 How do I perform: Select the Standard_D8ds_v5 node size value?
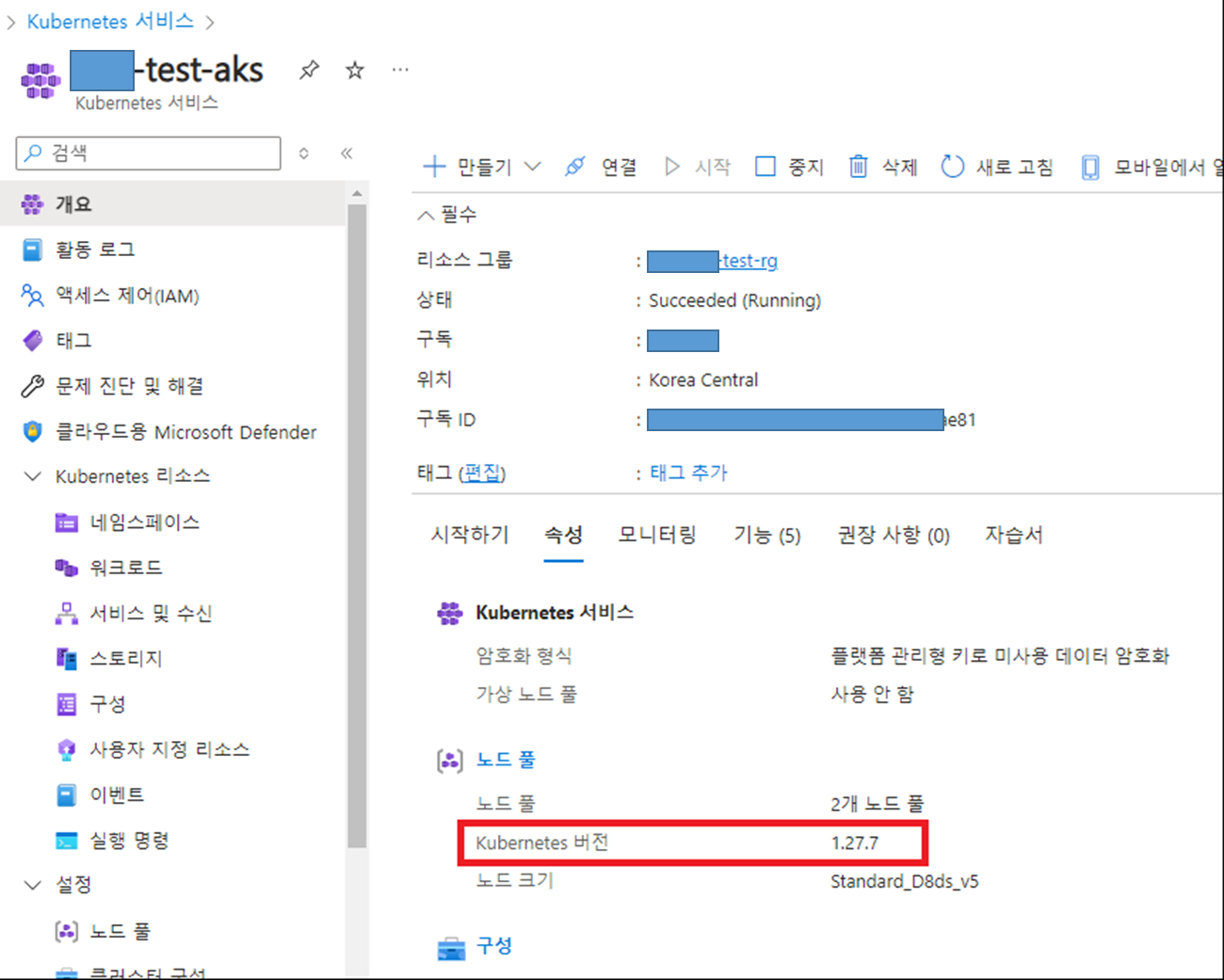[x=904, y=881]
